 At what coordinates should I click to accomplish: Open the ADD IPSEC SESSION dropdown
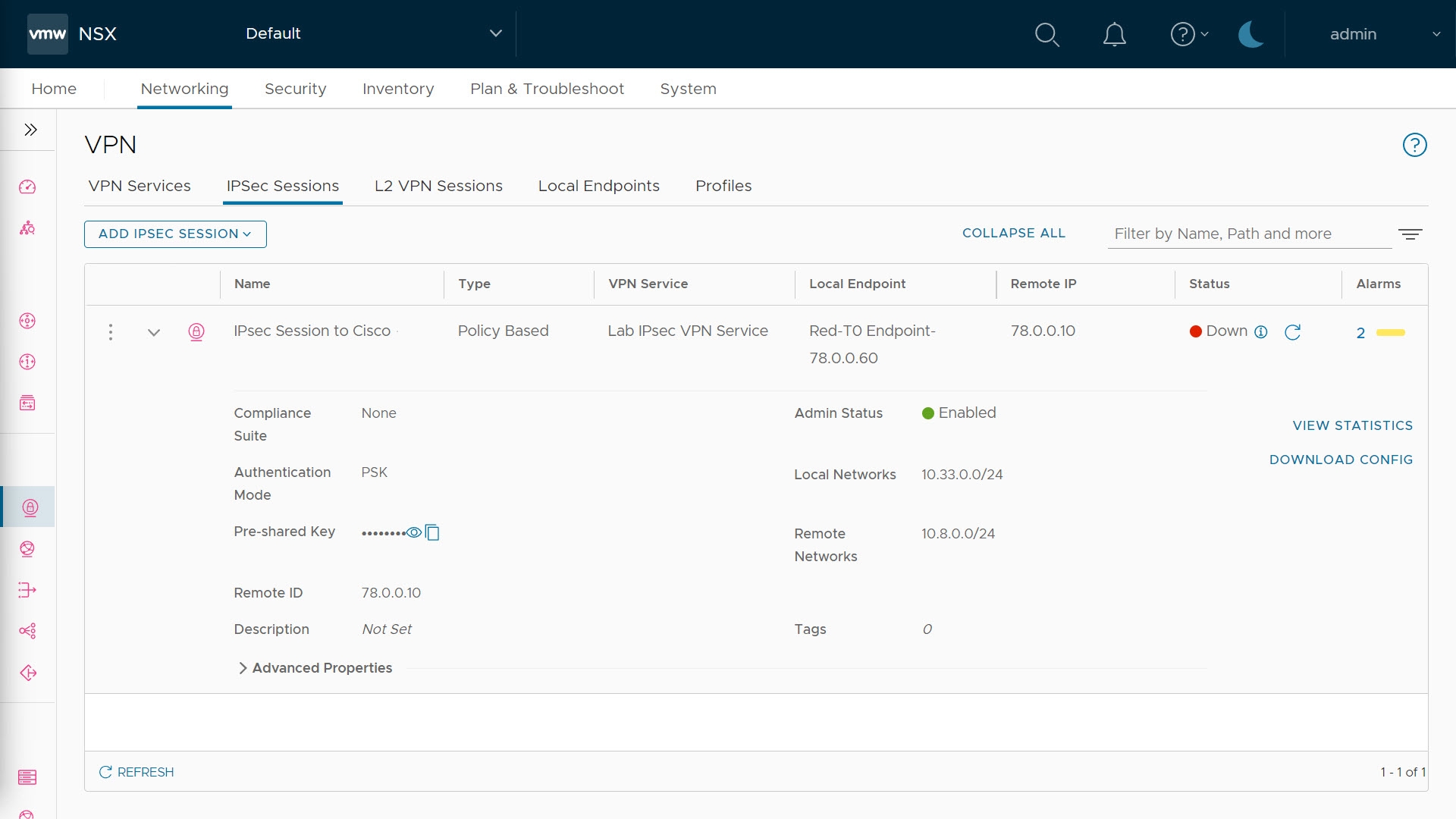coord(175,234)
